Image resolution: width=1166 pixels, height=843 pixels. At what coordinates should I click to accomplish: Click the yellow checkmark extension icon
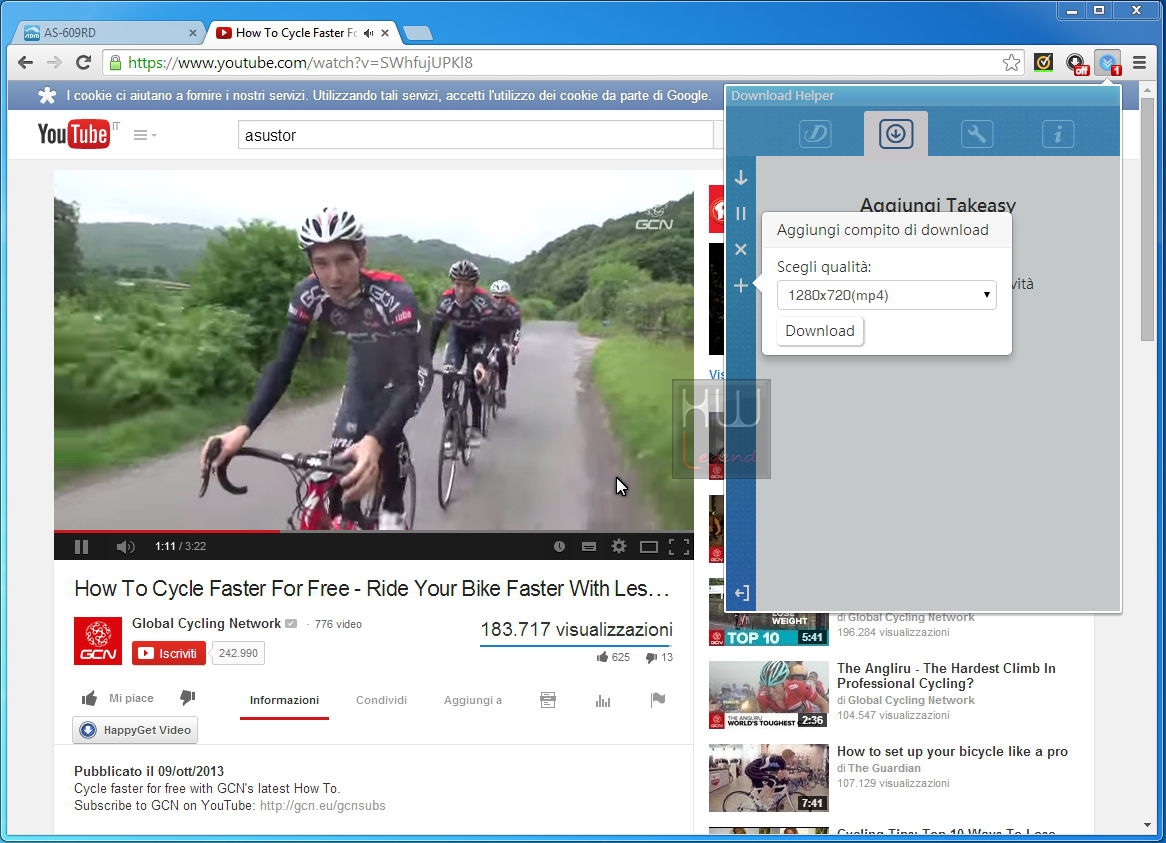tap(1043, 62)
